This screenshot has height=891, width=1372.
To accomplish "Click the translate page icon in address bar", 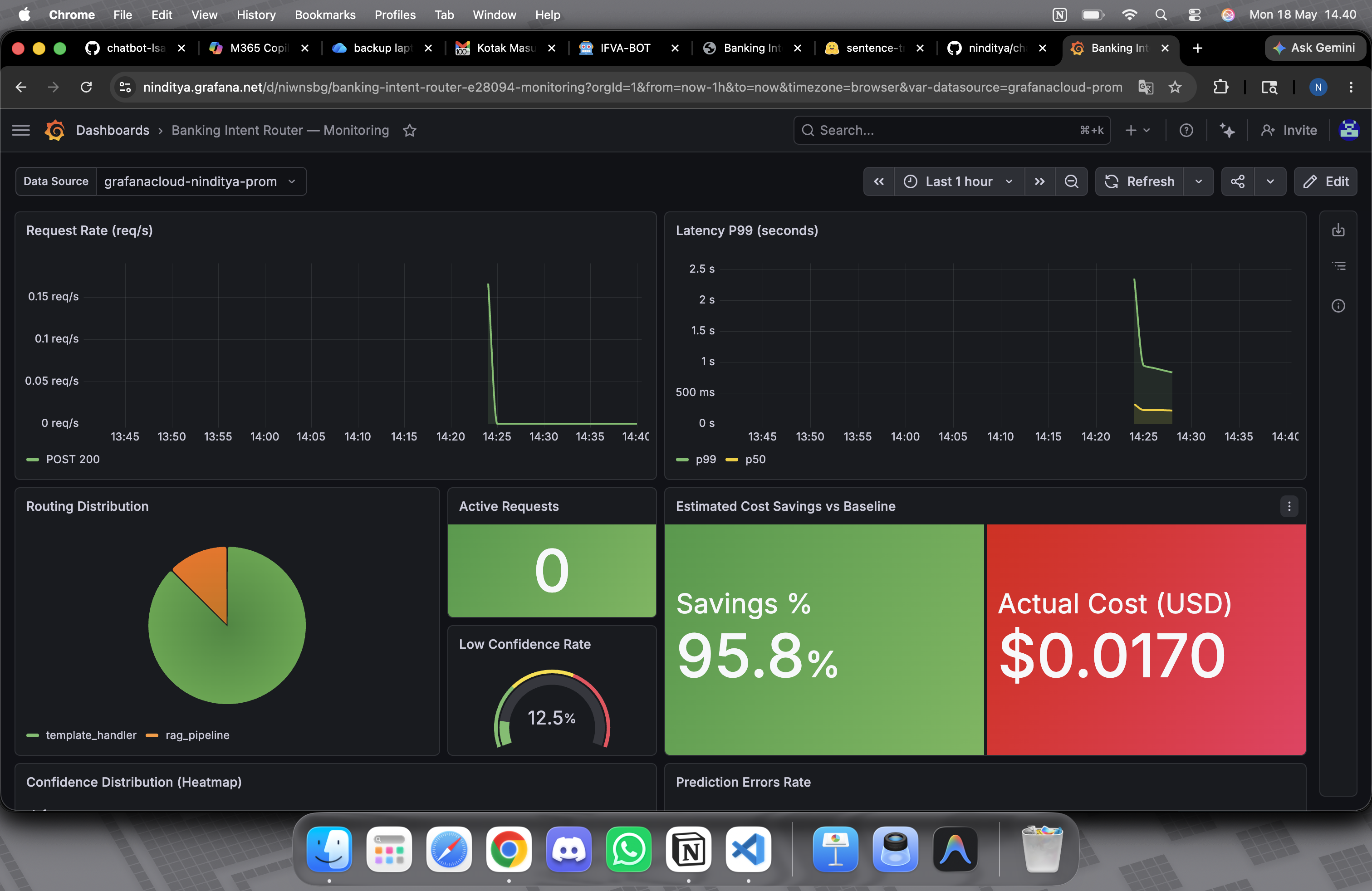I will pyautogui.click(x=1146, y=87).
